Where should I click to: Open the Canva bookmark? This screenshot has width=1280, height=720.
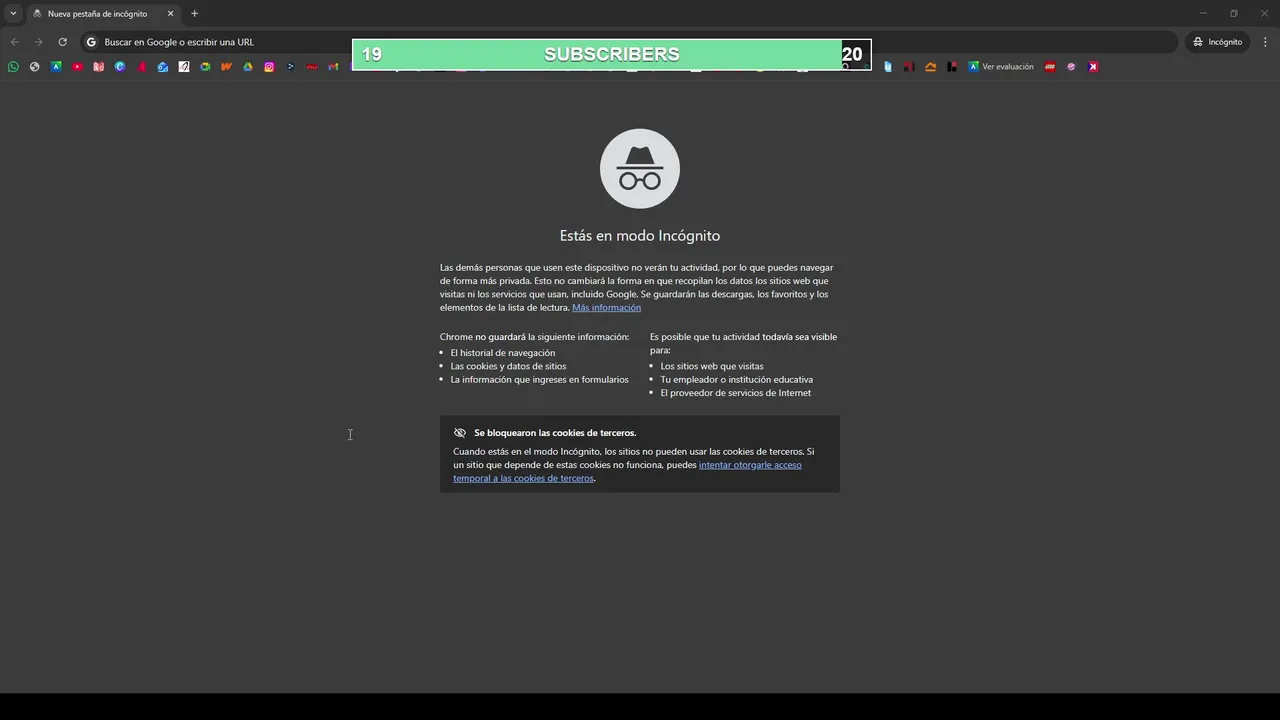click(120, 67)
